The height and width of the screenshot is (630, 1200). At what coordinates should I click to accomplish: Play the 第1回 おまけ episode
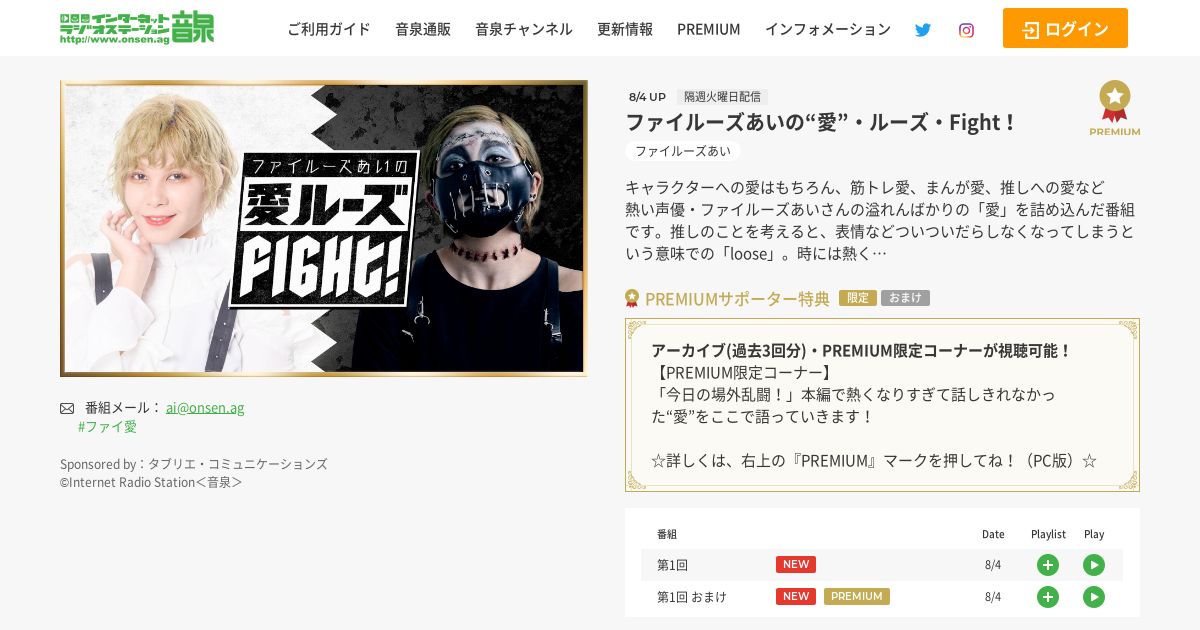pos(1094,597)
